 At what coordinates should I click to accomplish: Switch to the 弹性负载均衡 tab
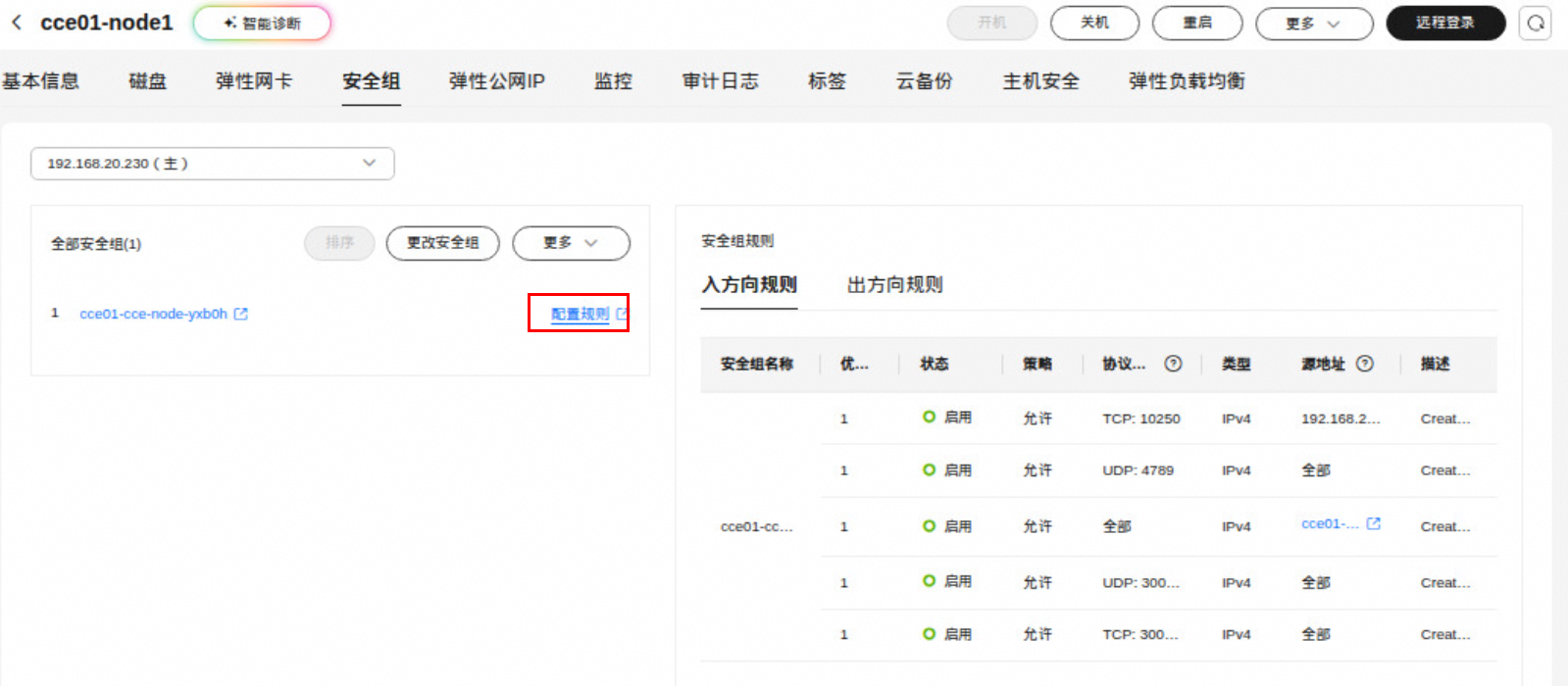[x=1187, y=81]
